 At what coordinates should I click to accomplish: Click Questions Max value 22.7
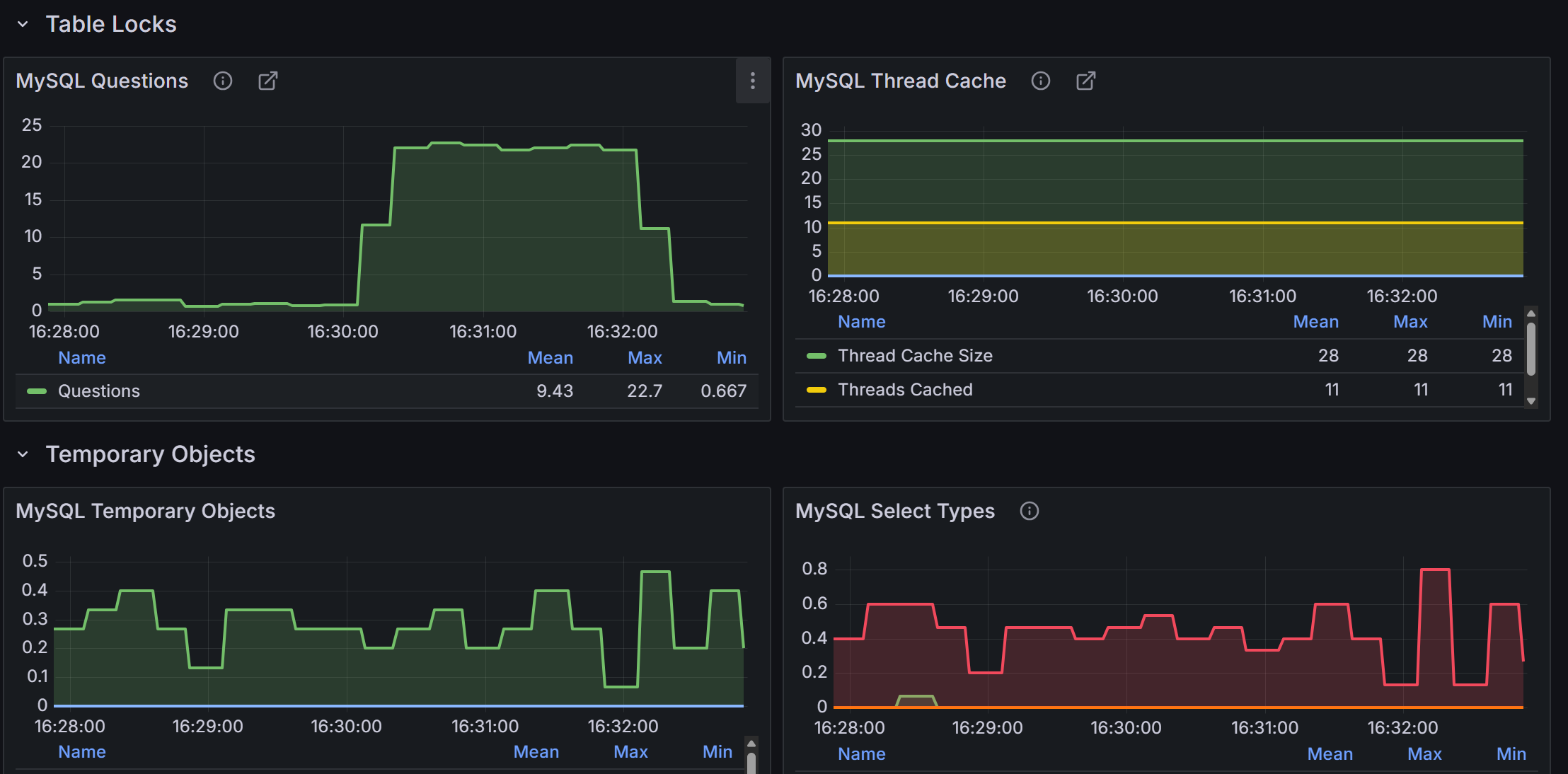point(645,391)
